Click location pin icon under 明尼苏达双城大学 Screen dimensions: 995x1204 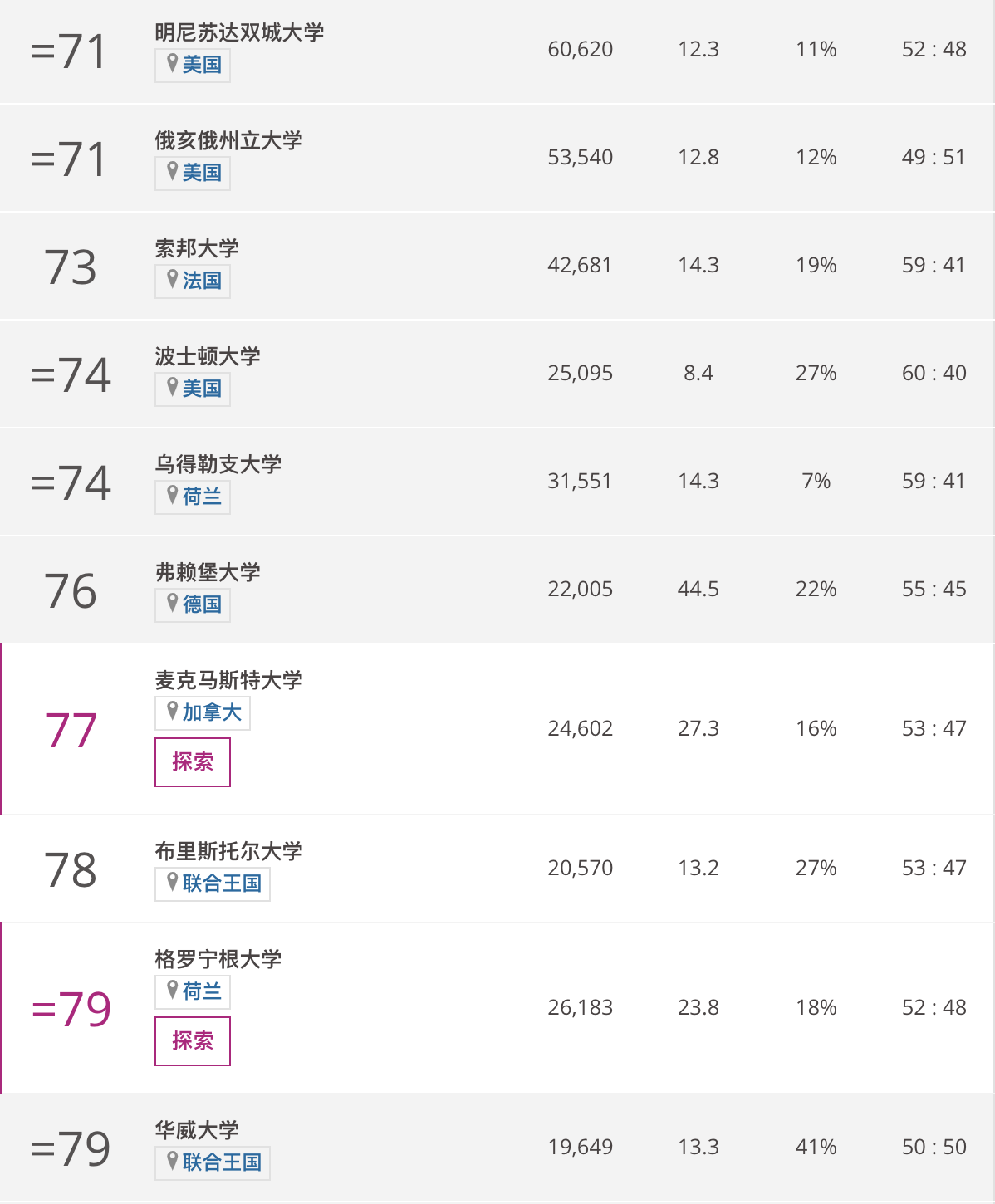pos(173,63)
